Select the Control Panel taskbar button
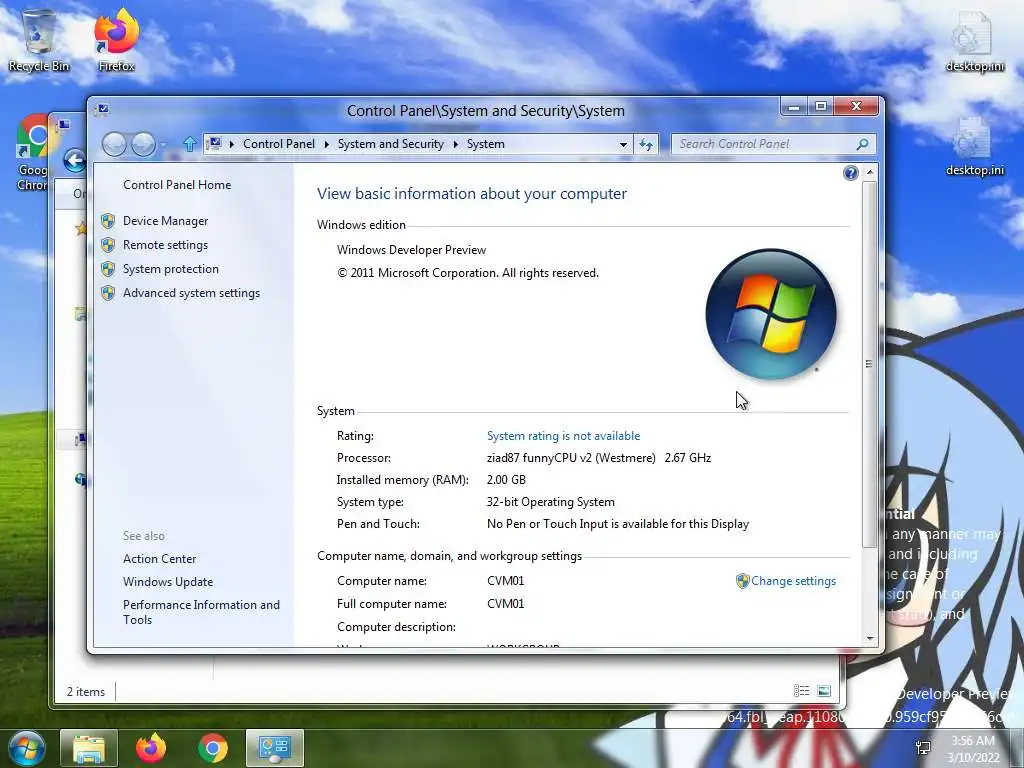The width and height of the screenshot is (1024, 768). (x=275, y=748)
